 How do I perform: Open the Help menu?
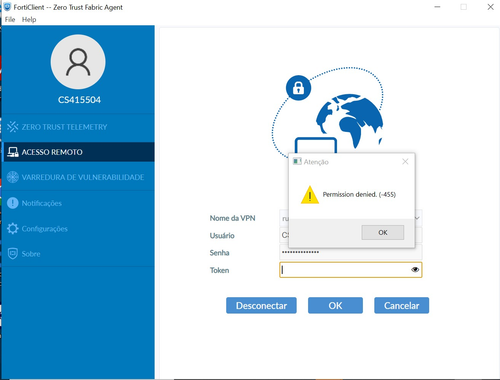click(29, 20)
